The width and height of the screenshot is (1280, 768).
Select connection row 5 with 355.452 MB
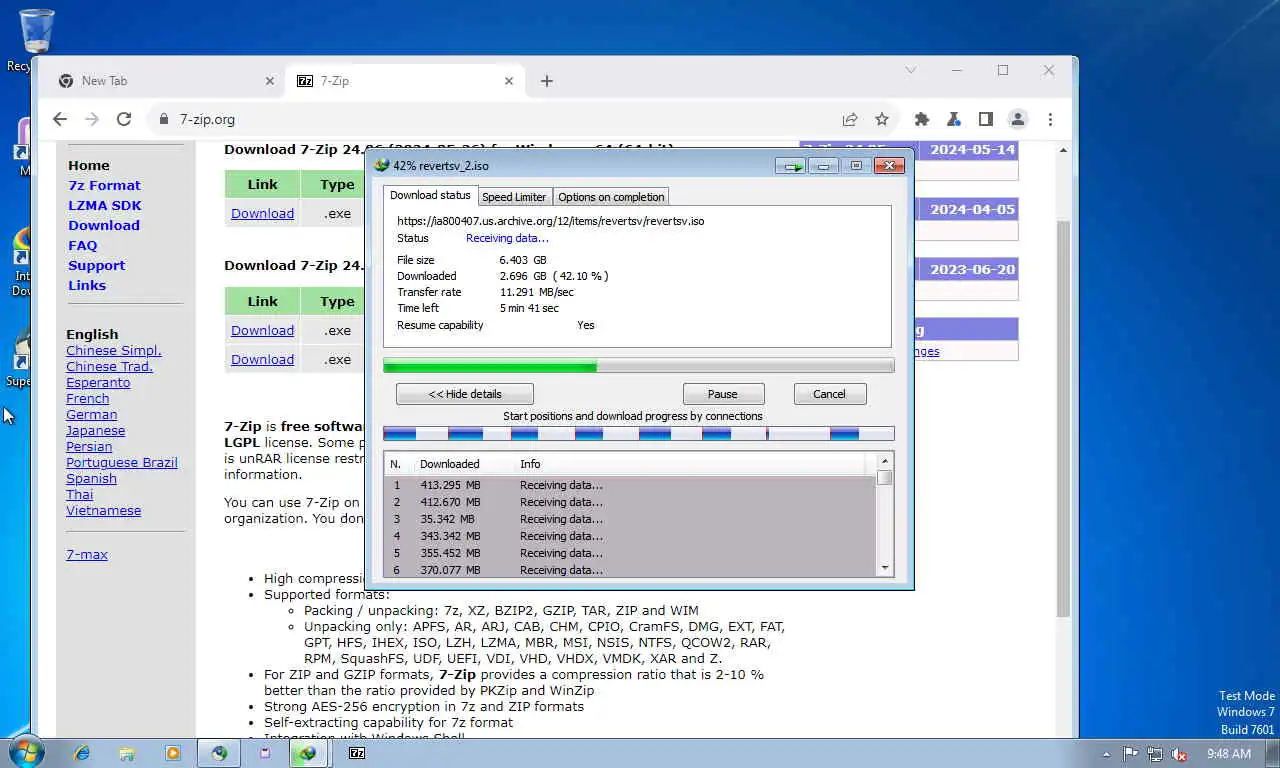pyautogui.click(x=630, y=553)
